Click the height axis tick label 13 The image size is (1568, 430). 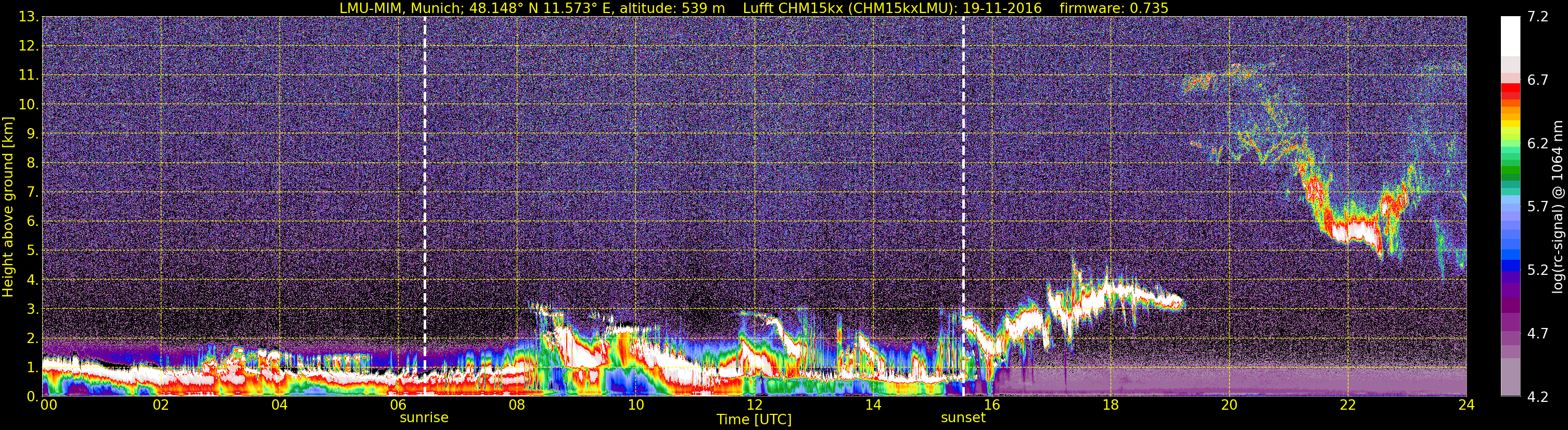coord(28,17)
